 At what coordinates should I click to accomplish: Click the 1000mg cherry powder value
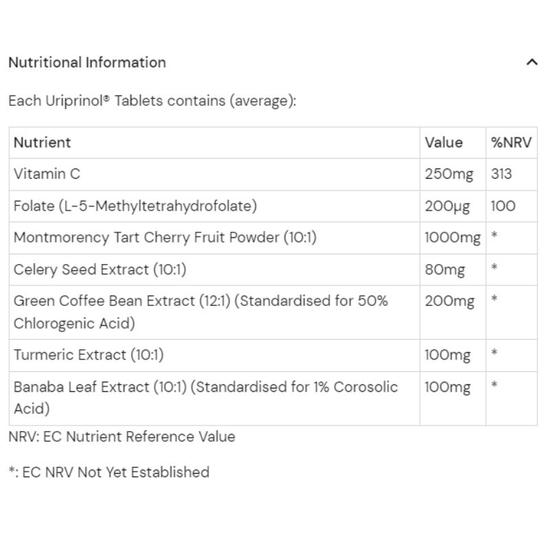[452, 238]
